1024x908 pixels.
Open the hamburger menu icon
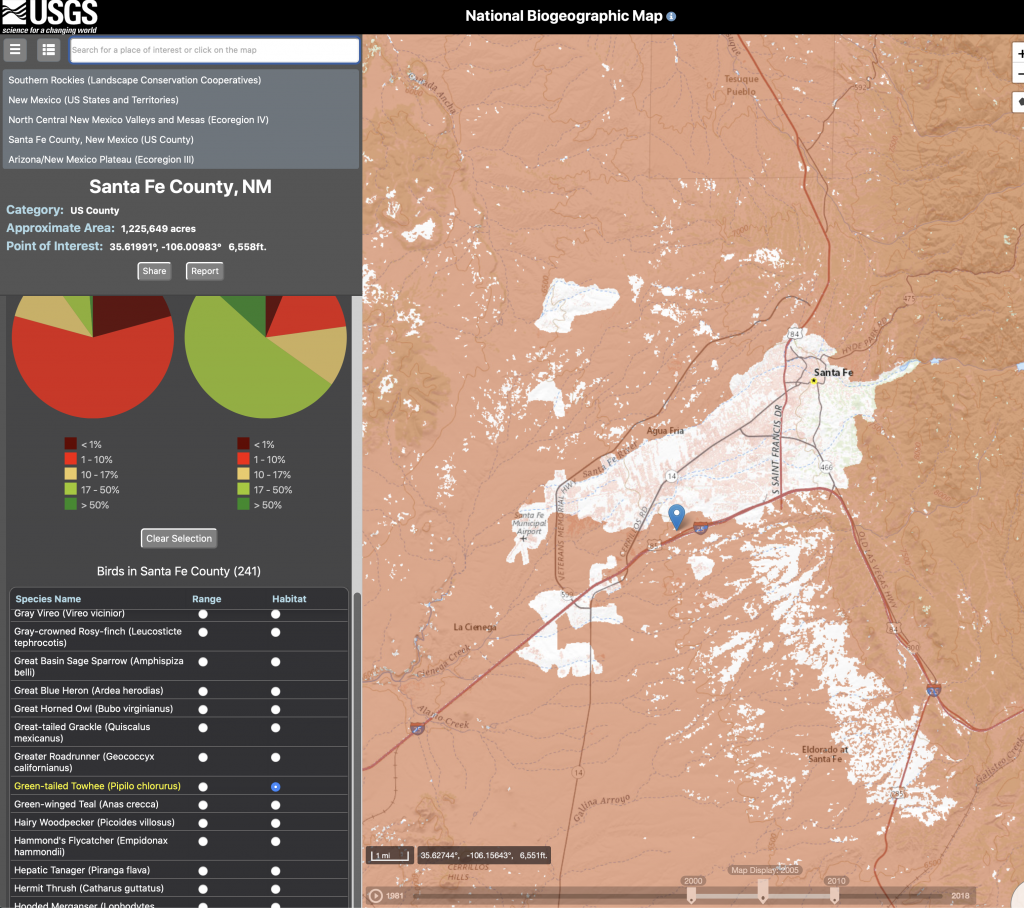tap(15, 49)
